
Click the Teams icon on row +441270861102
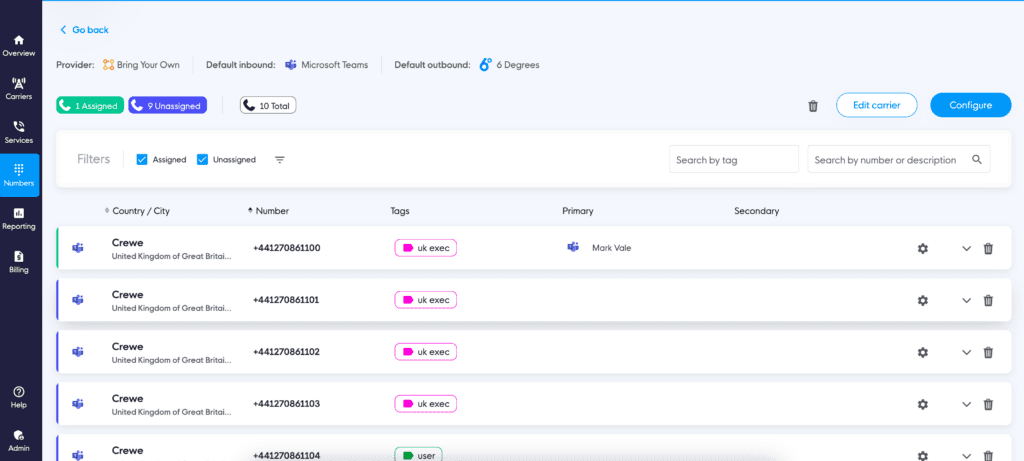click(x=78, y=352)
